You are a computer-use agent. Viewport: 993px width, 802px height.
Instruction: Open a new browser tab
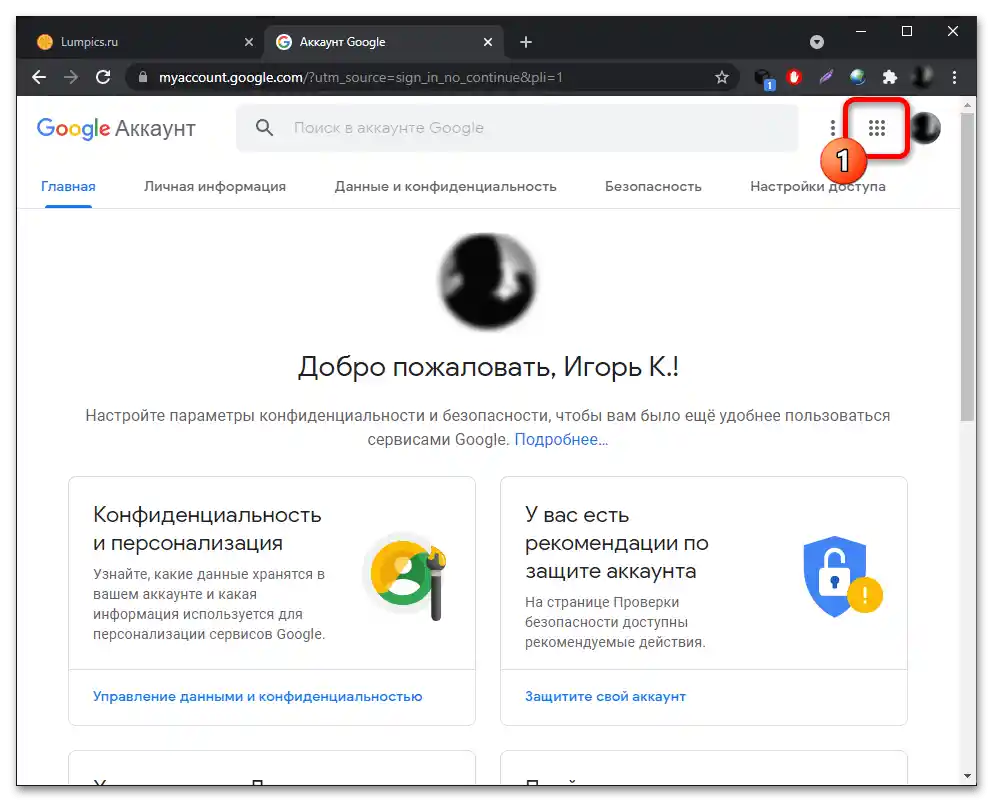tap(526, 42)
